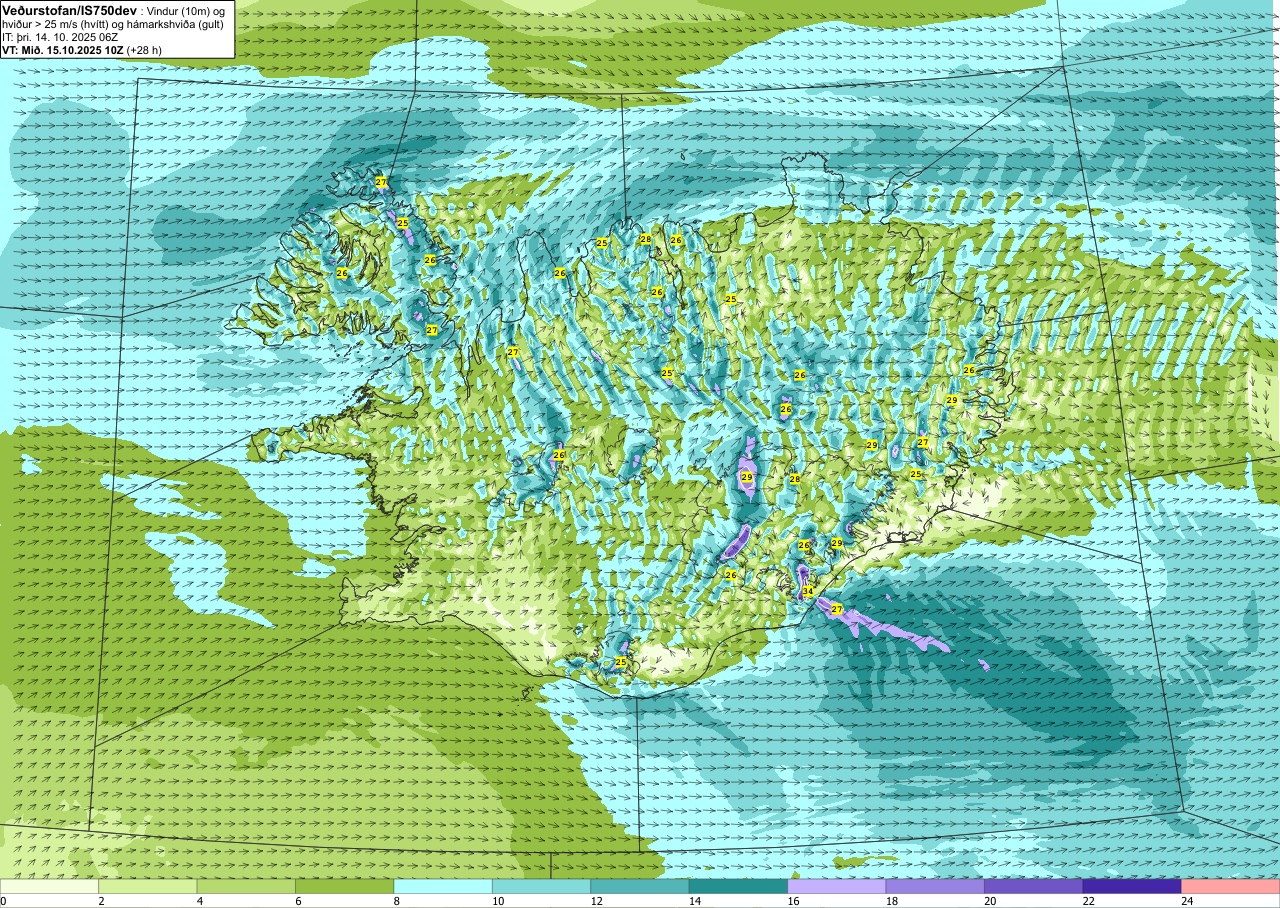Click the '16' legend scale label
The width and height of the screenshot is (1280, 908).
pyautogui.click(x=794, y=901)
